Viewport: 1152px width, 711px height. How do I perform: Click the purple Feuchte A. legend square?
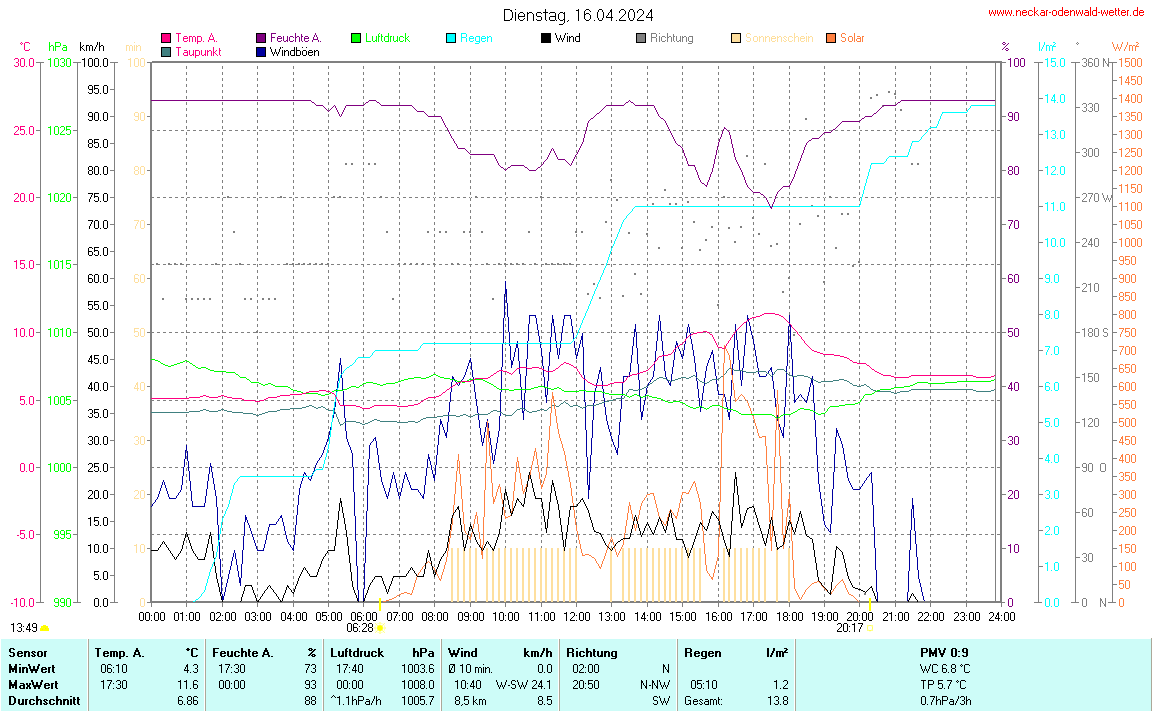click(x=261, y=38)
